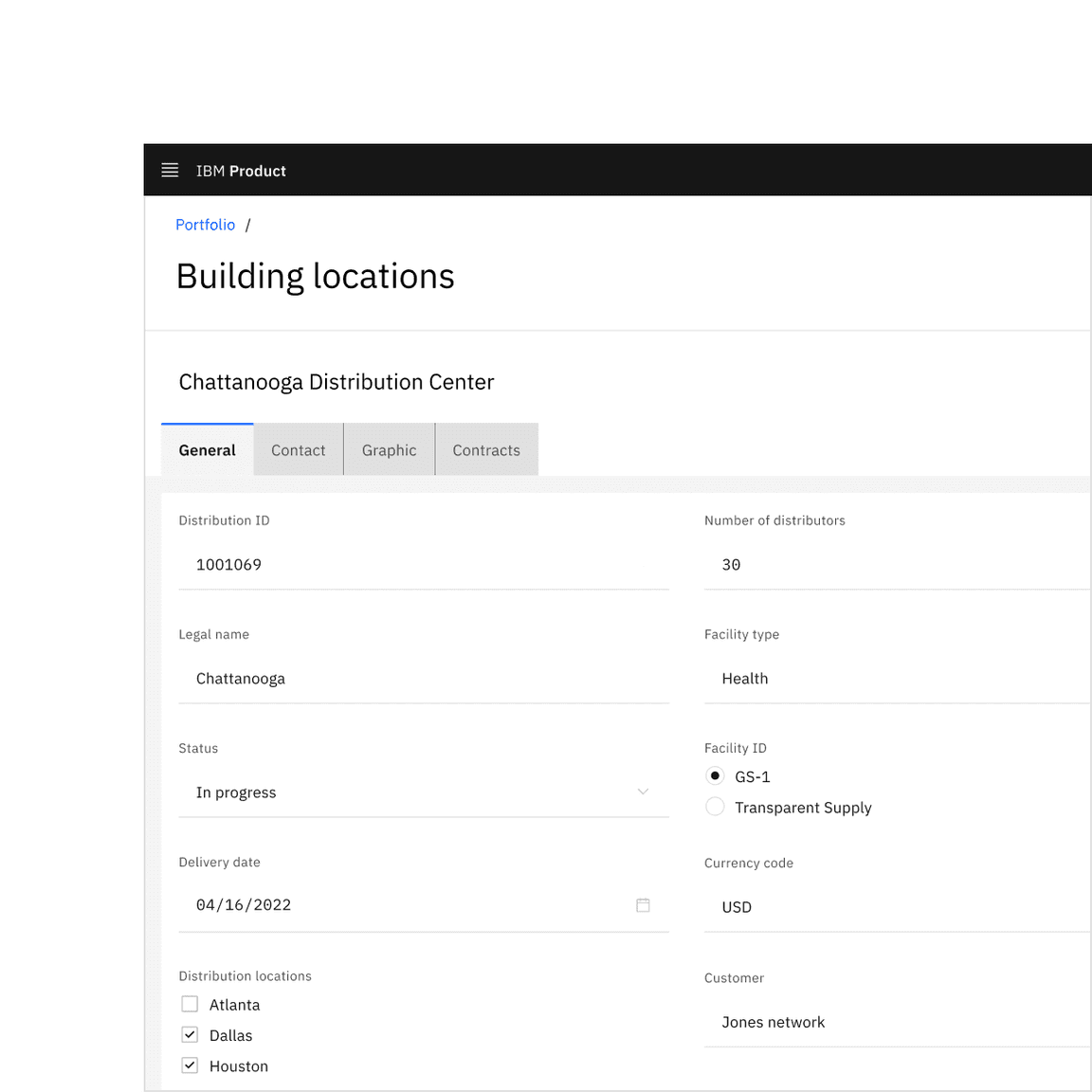Screen dimensions: 1092x1092
Task: Open the Graphic tab
Action: (389, 449)
